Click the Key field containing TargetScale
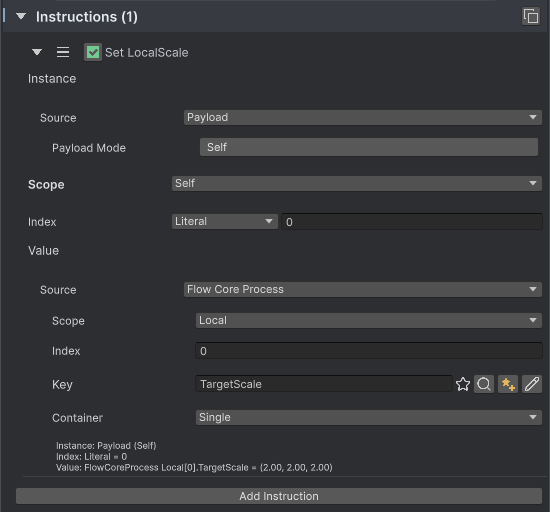The height and width of the screenshot is (512, 550). [x=324, y=384]
